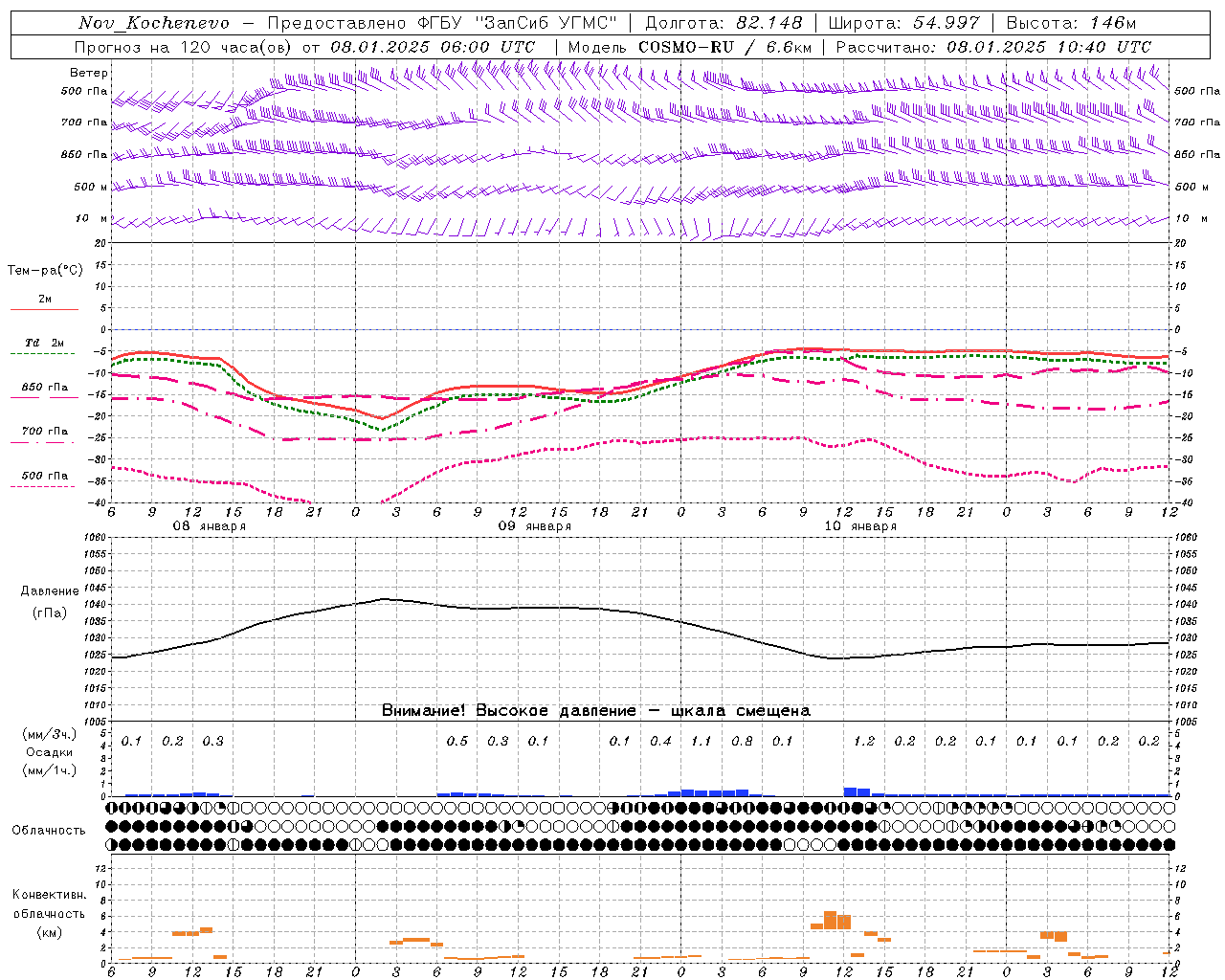This screenshot has height=980, width=1225.
Task: Click computed time Рассчитано: 08.01.2025 10:40 UTC
Action: tap(993, 47)
